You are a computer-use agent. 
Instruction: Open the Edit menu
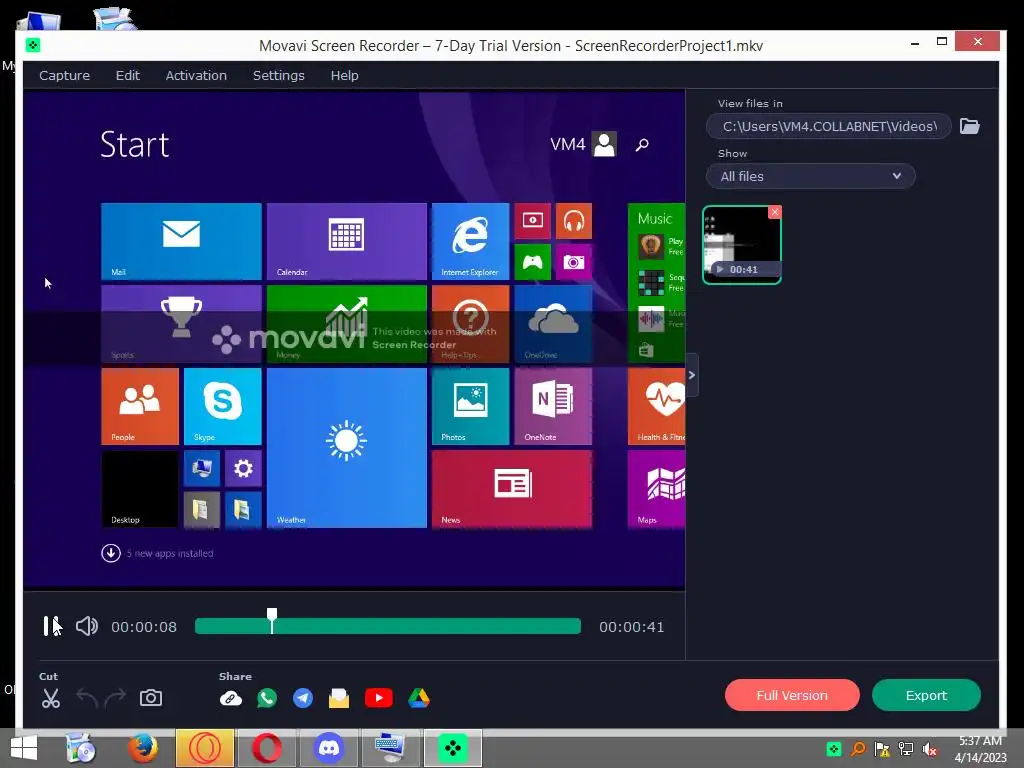click(127, 75)
